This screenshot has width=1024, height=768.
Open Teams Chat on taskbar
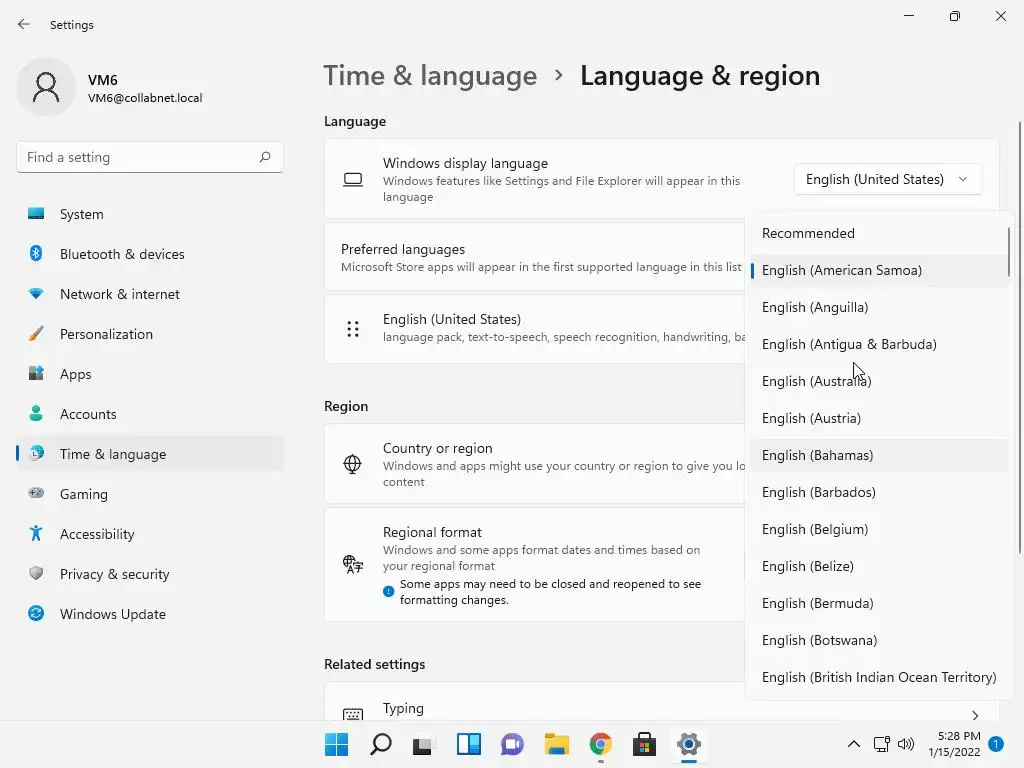(512, 744)
